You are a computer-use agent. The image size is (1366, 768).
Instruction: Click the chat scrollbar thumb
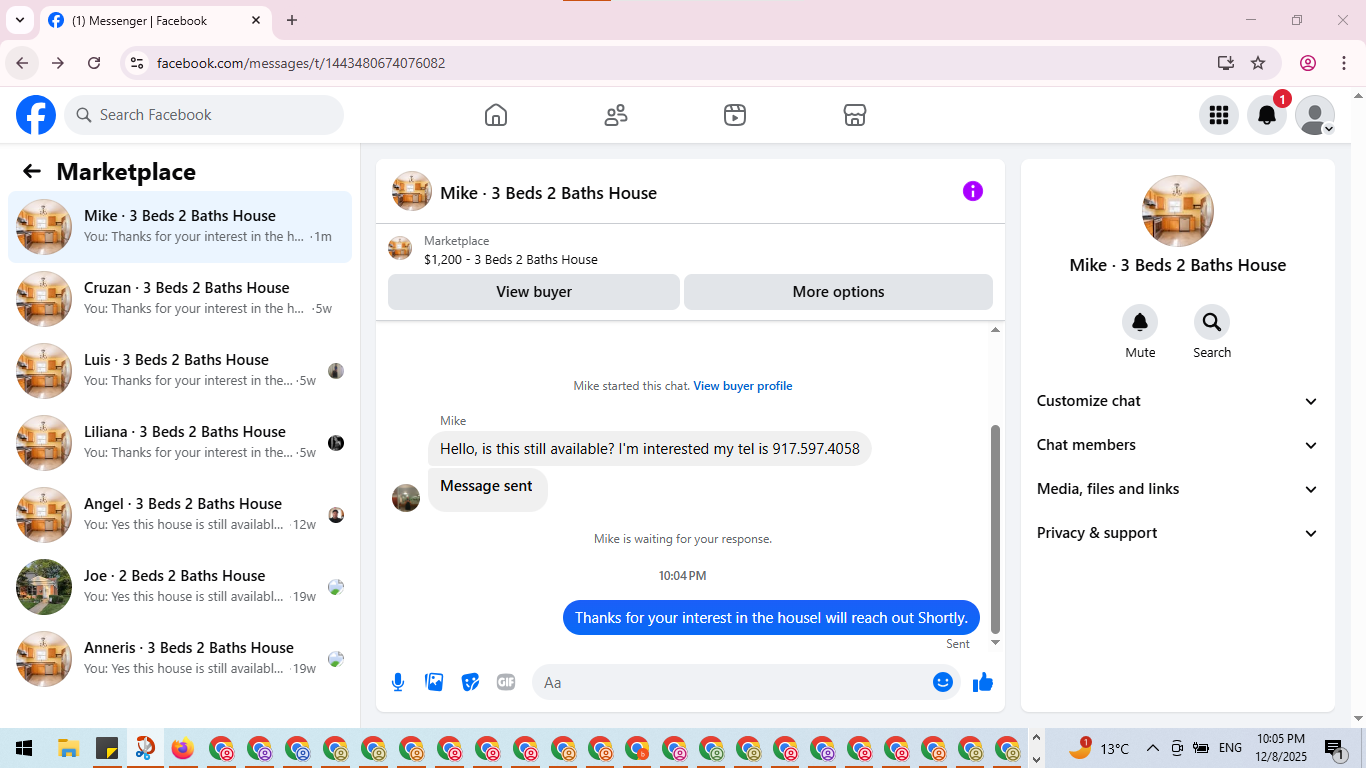995,530
